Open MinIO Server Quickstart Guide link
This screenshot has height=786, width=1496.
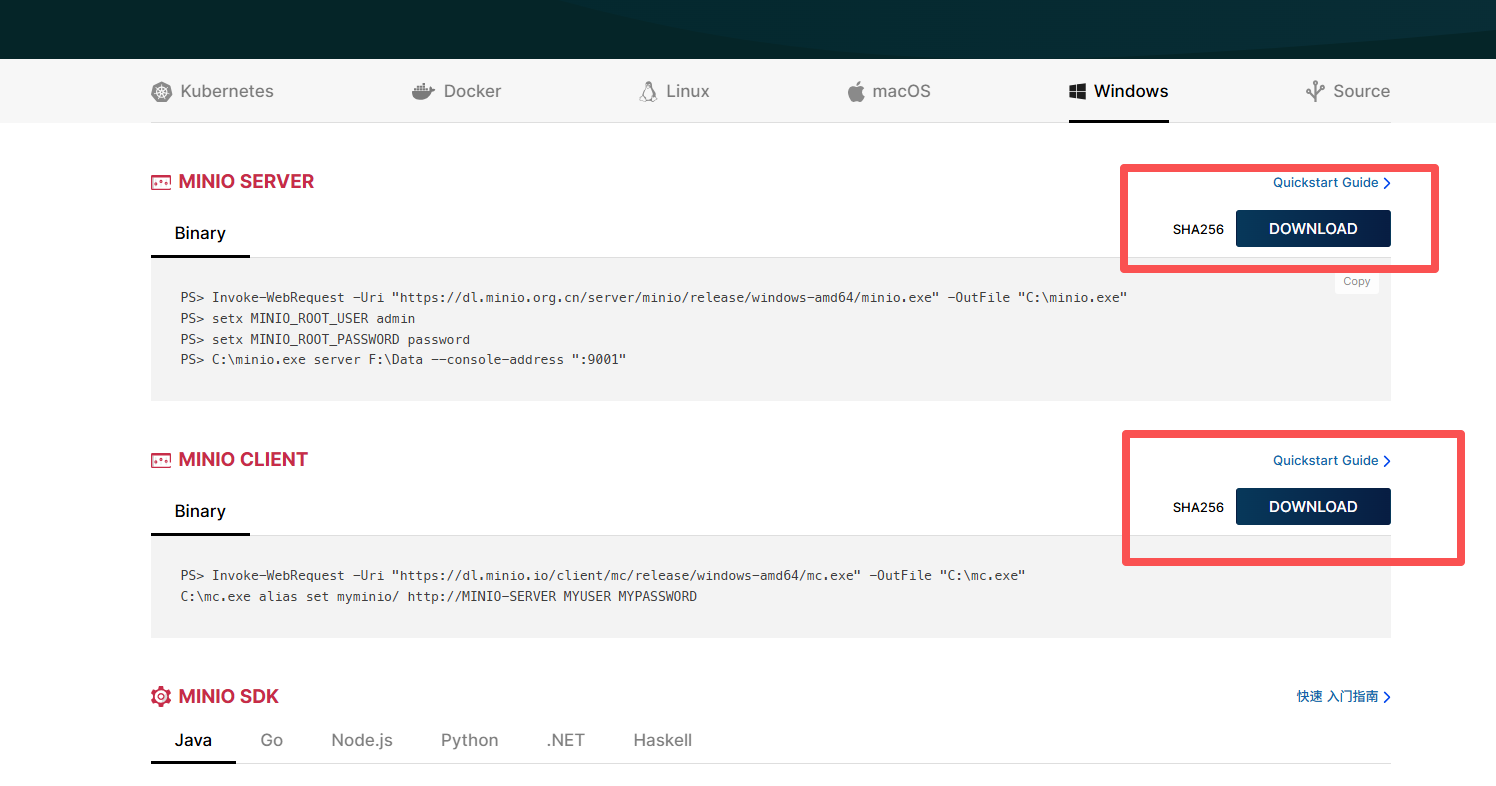click(1332, 183)
